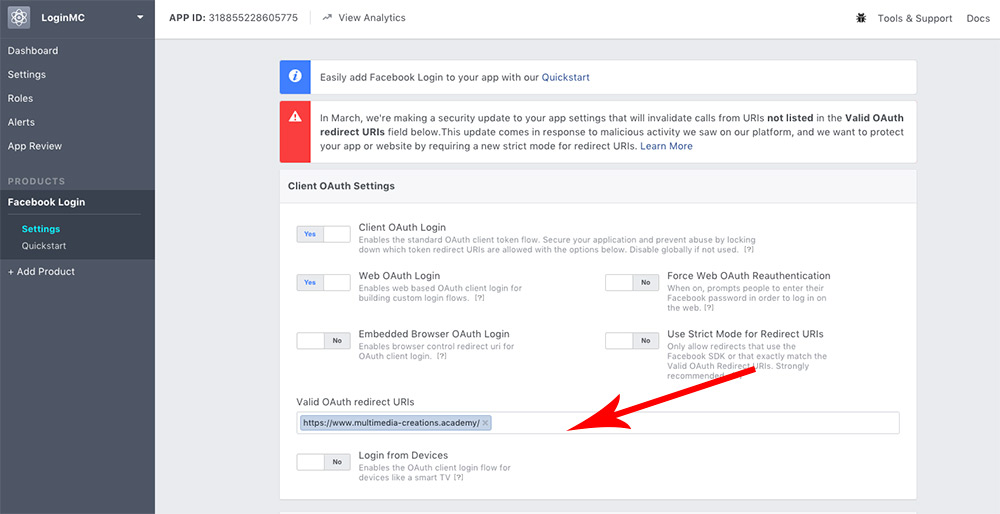Remove the multimedia-creations.academy URI tag
Screen dimensions: 1000x514
point(485,423)
